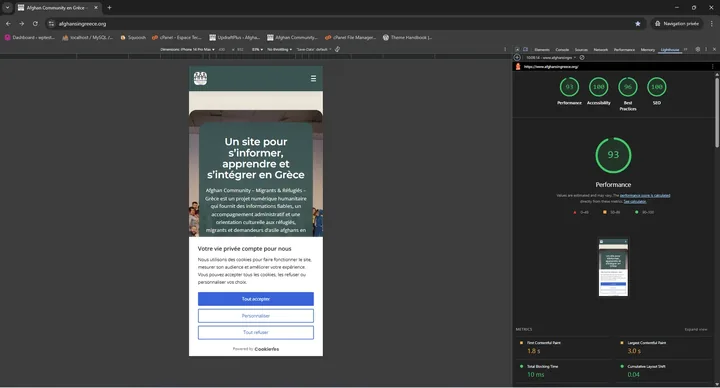This screenshot has width=720, height=388.
Task: Edit the viewport width field
Action: pos(222,49)
